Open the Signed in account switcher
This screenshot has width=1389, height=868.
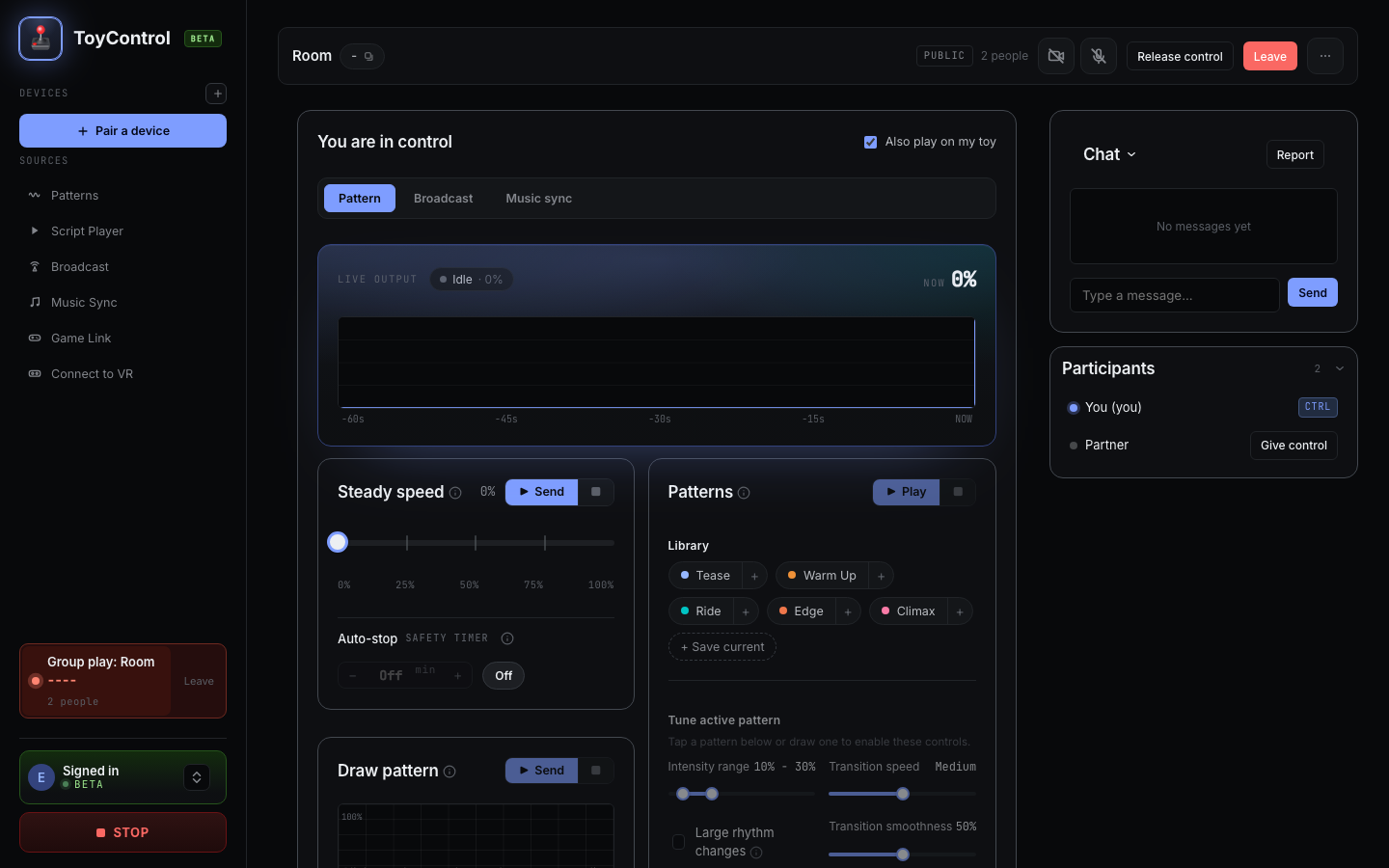point(197,777)
